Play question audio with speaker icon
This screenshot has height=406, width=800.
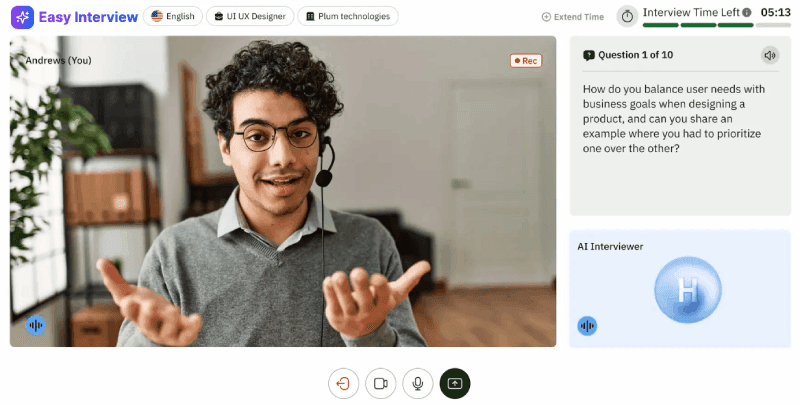[x=770, y=55]
